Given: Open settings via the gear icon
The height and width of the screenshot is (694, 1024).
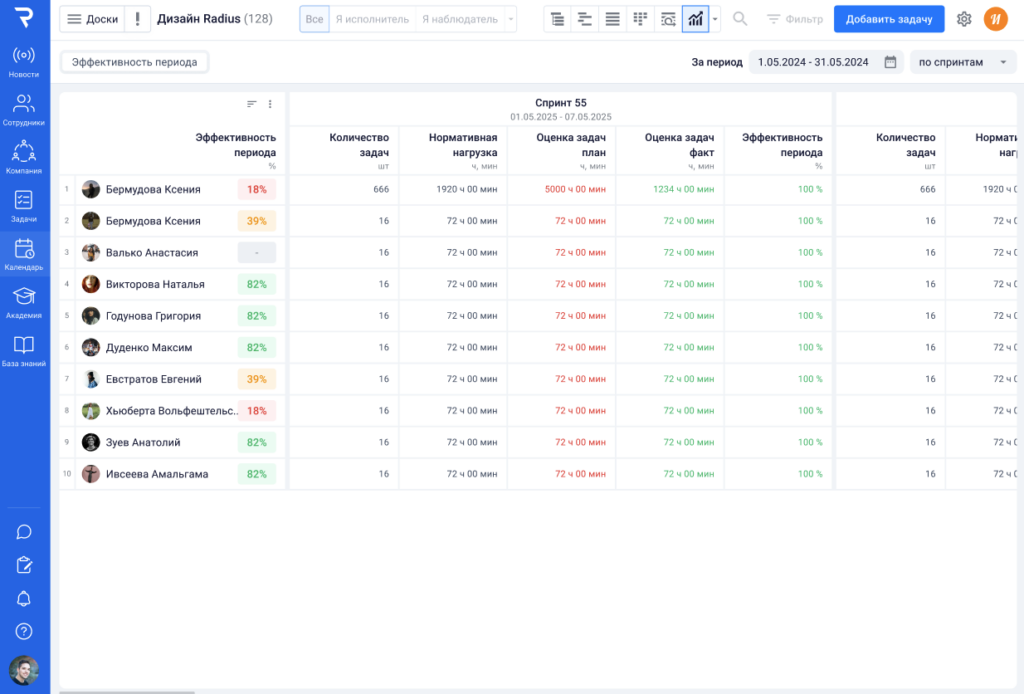Looking at the screenshot, I should pyautogui.click(x=964, y=19).
